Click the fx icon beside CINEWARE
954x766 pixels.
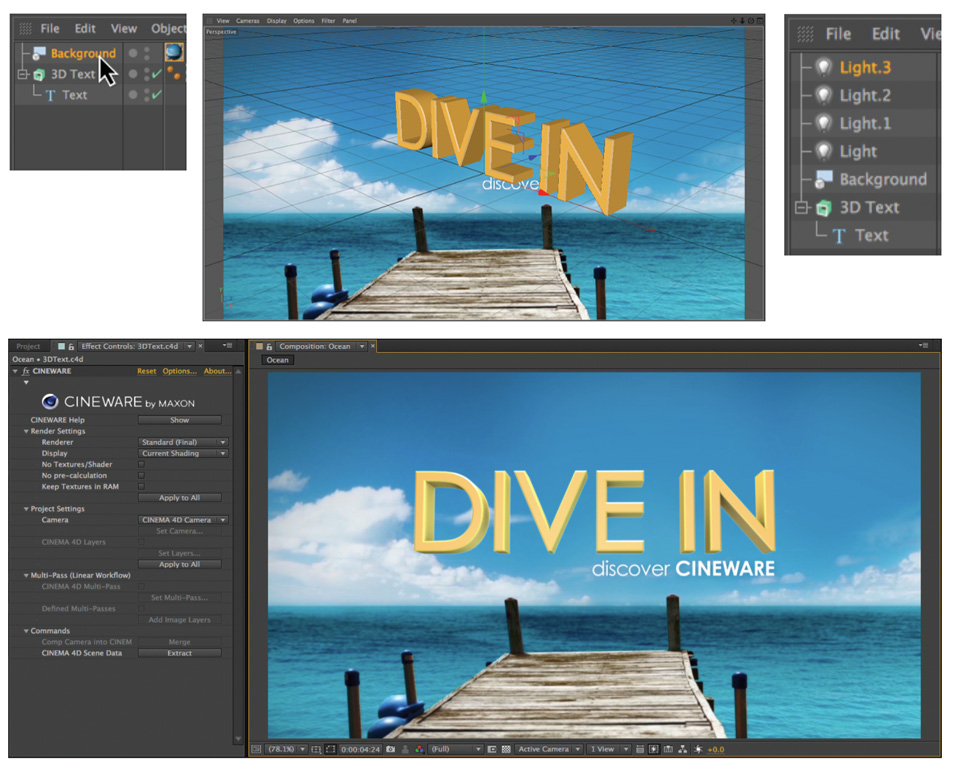[x=26, y=371]
